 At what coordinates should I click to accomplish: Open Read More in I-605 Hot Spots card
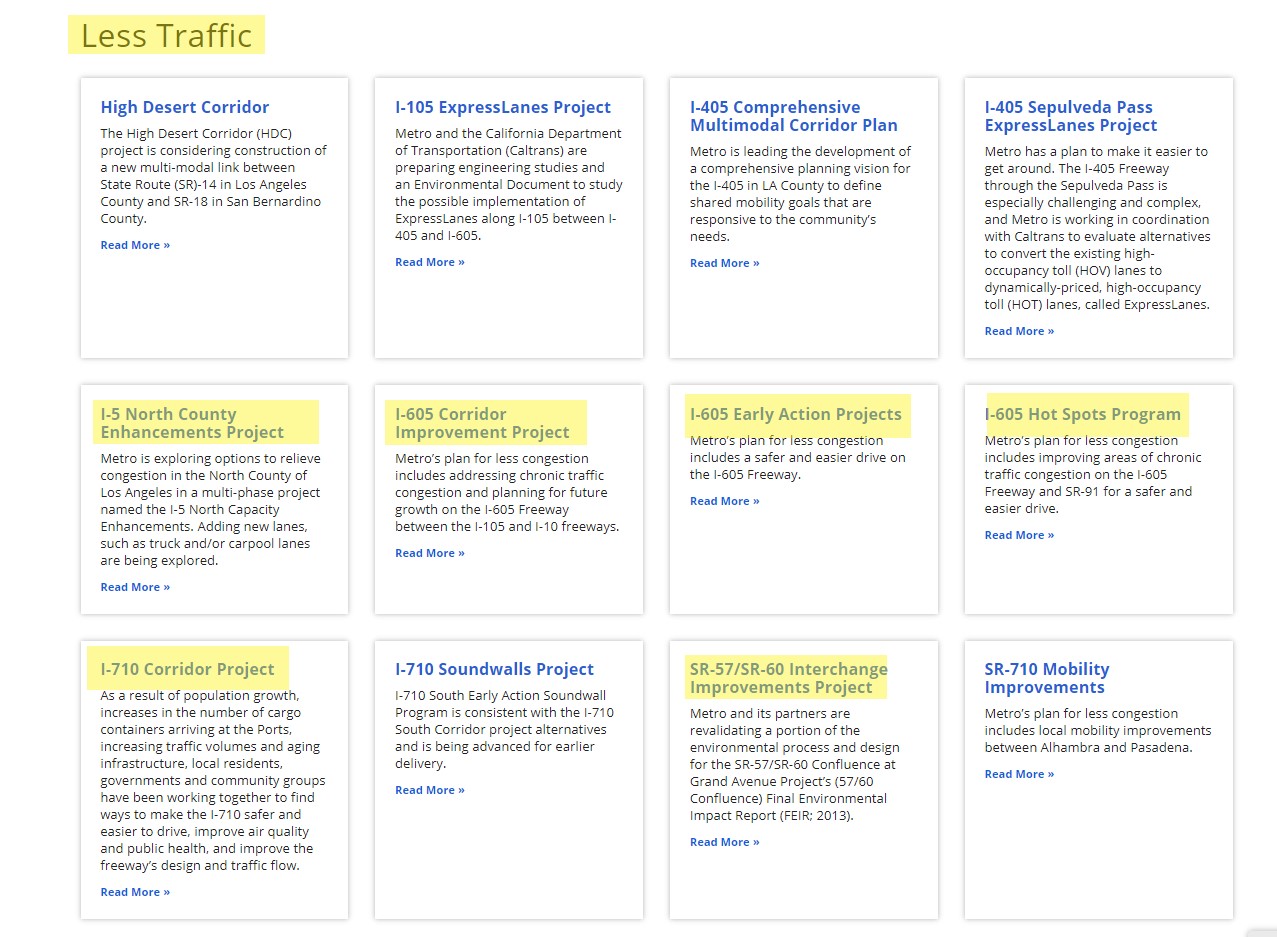coord(1018,535)
